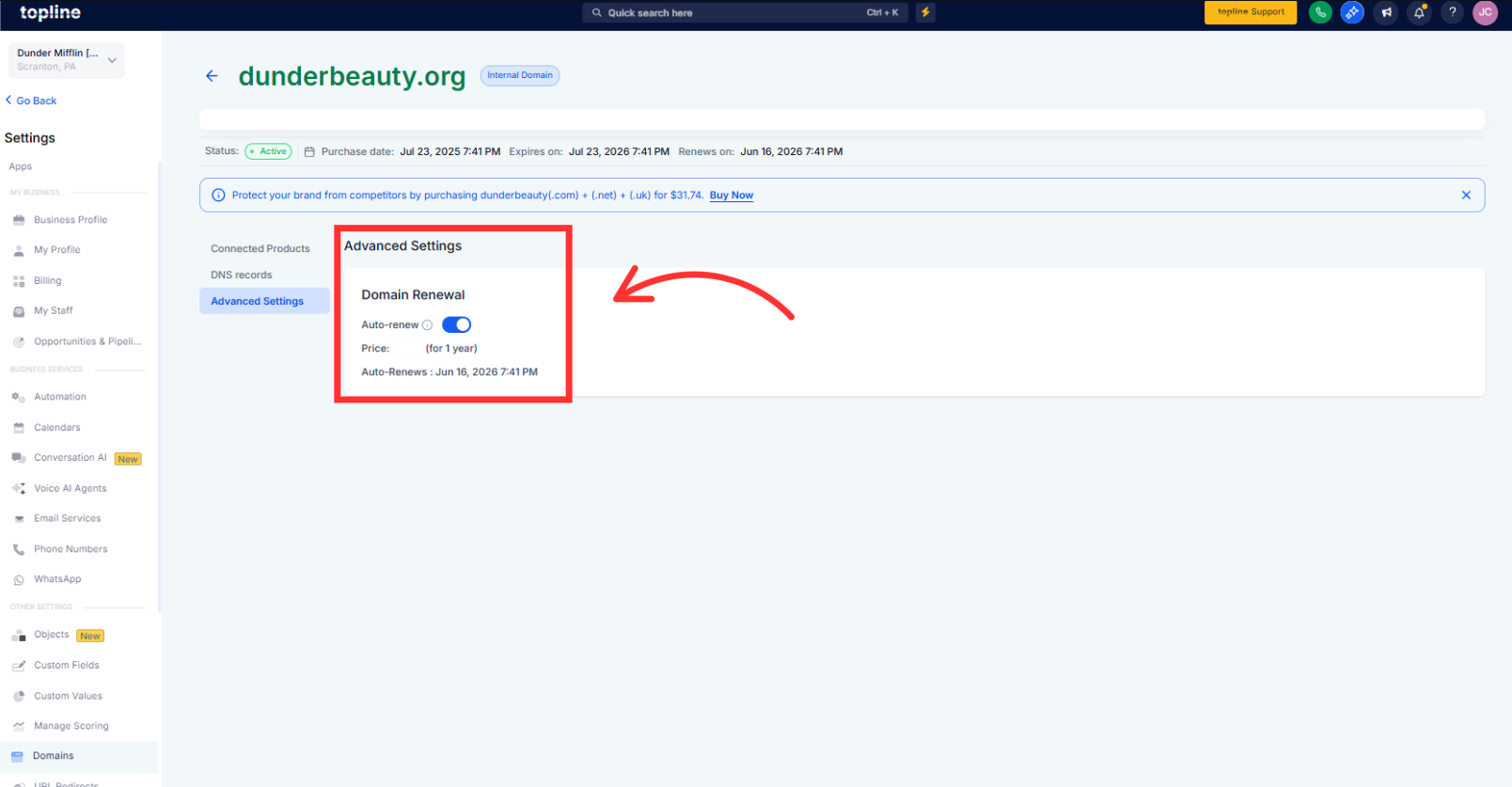This screenshot has height=787, width=1512.
Task: Click the Objects sidebar icon
Action: [x=19, y=636]
